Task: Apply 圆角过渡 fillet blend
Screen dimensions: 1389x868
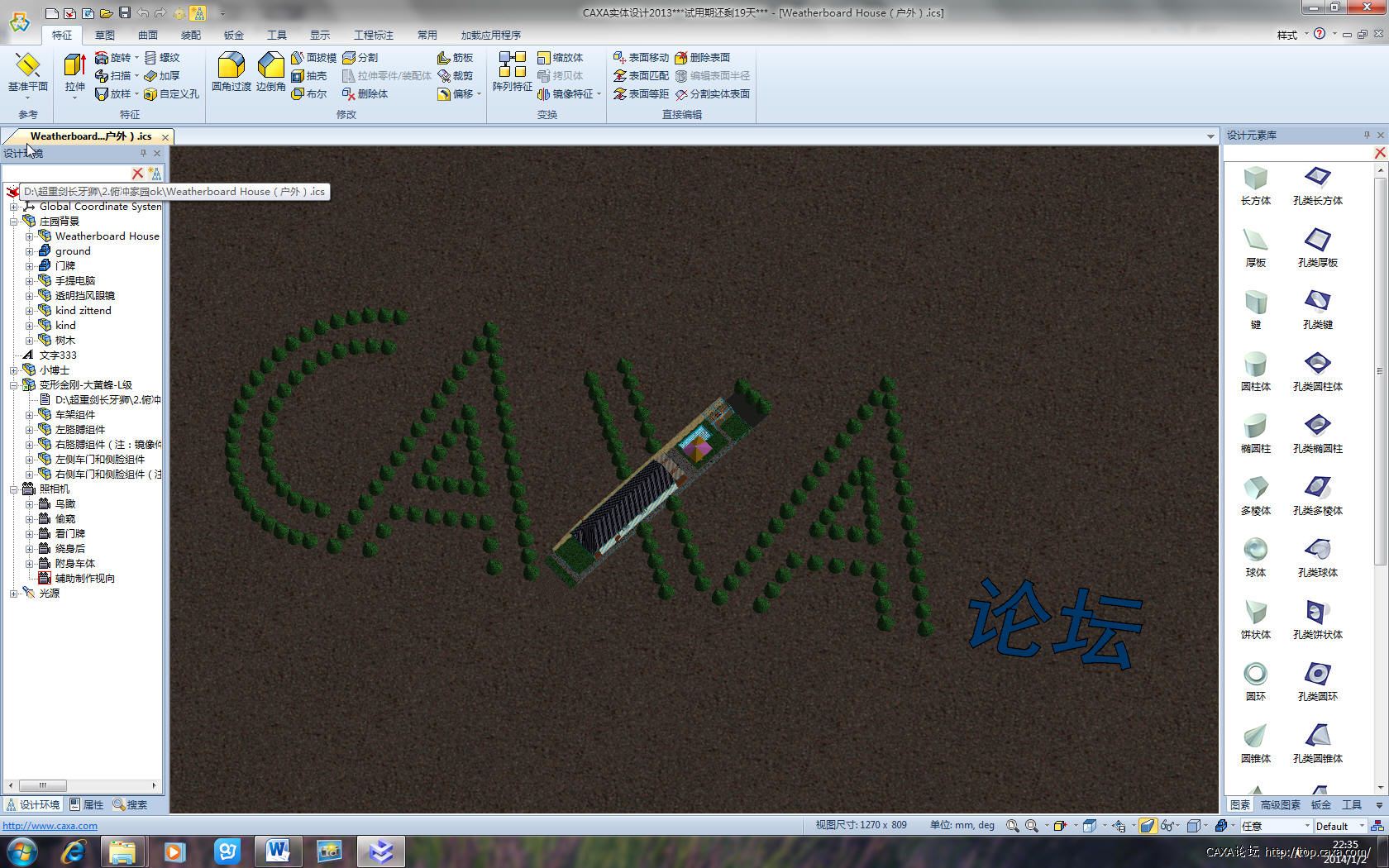Action: coord(231,72)
